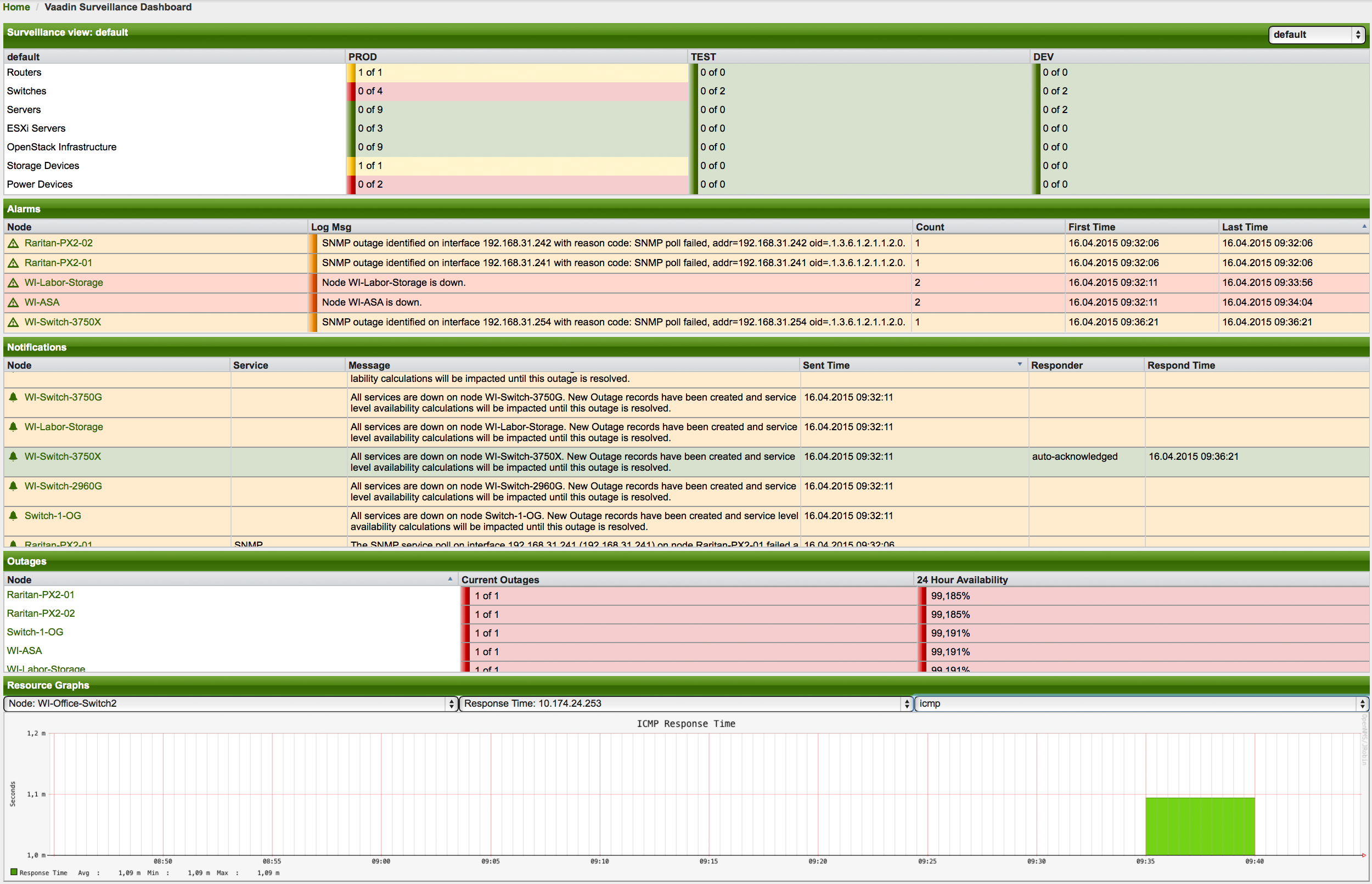Sort outages by Current Outages header
Viewport: 1372px width, 884px height.
(687, 581)
